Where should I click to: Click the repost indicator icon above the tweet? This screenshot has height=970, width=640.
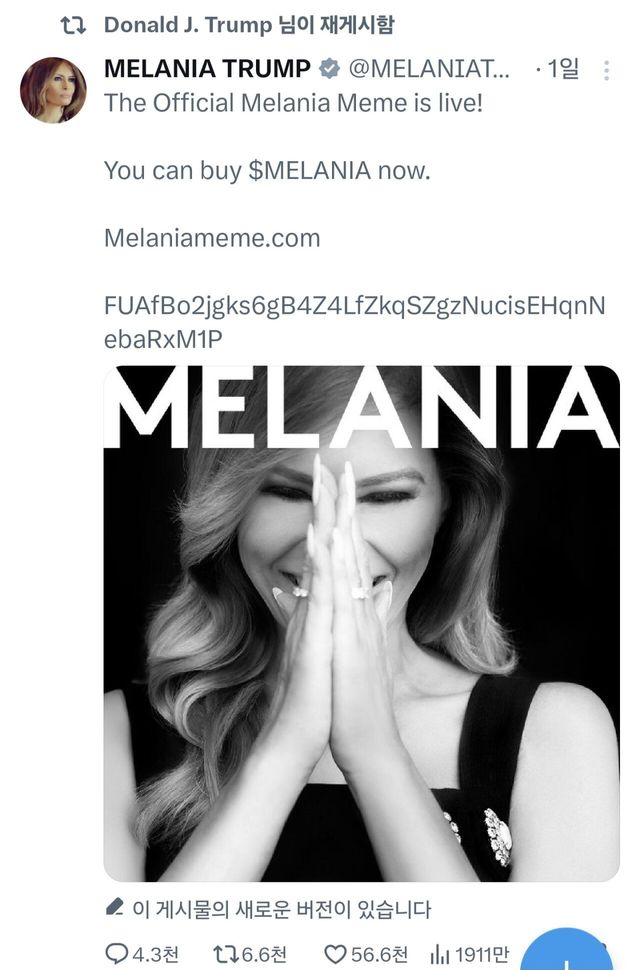[x=74, y=25]
